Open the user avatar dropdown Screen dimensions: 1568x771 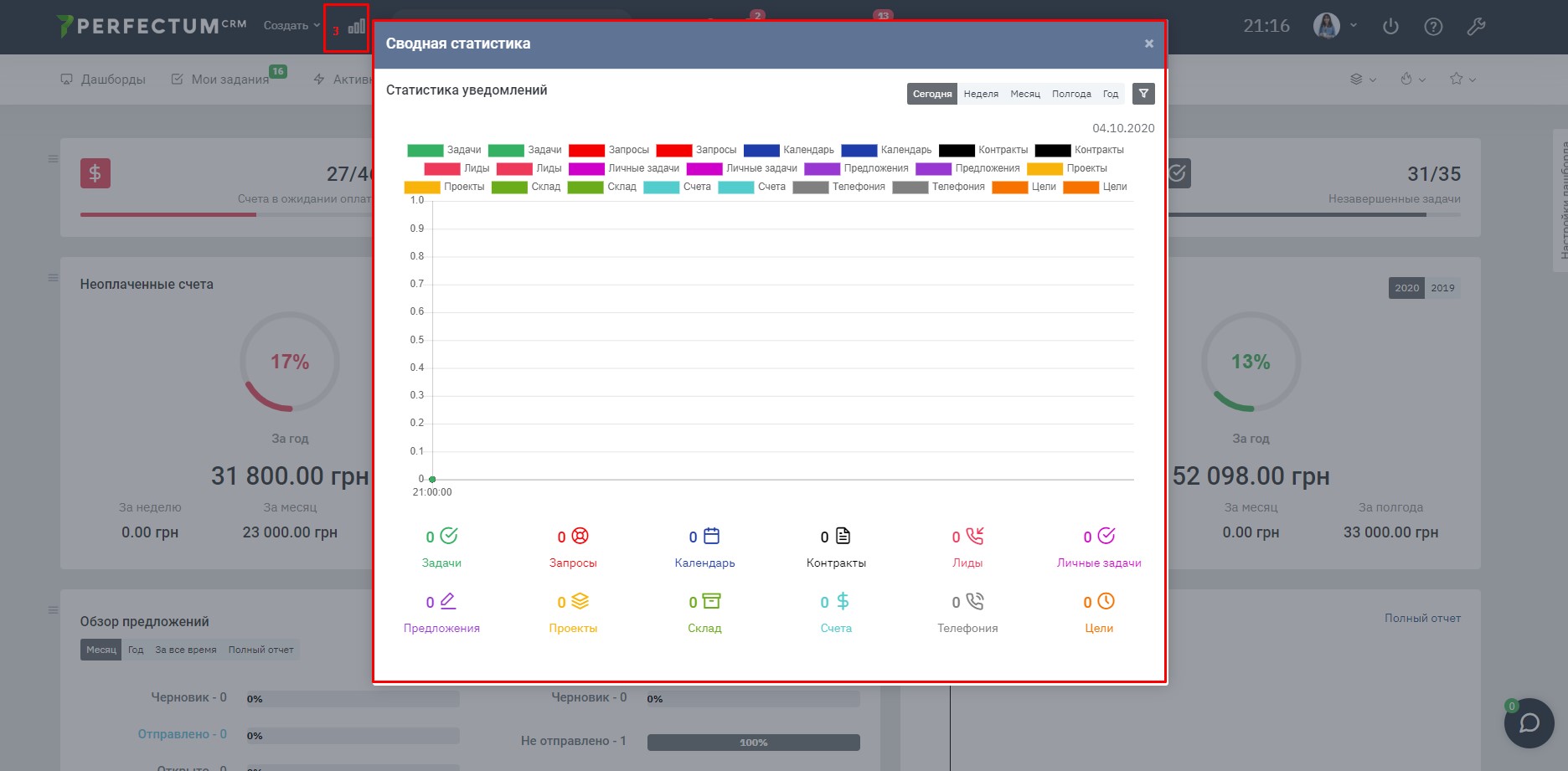(1334, 26)
